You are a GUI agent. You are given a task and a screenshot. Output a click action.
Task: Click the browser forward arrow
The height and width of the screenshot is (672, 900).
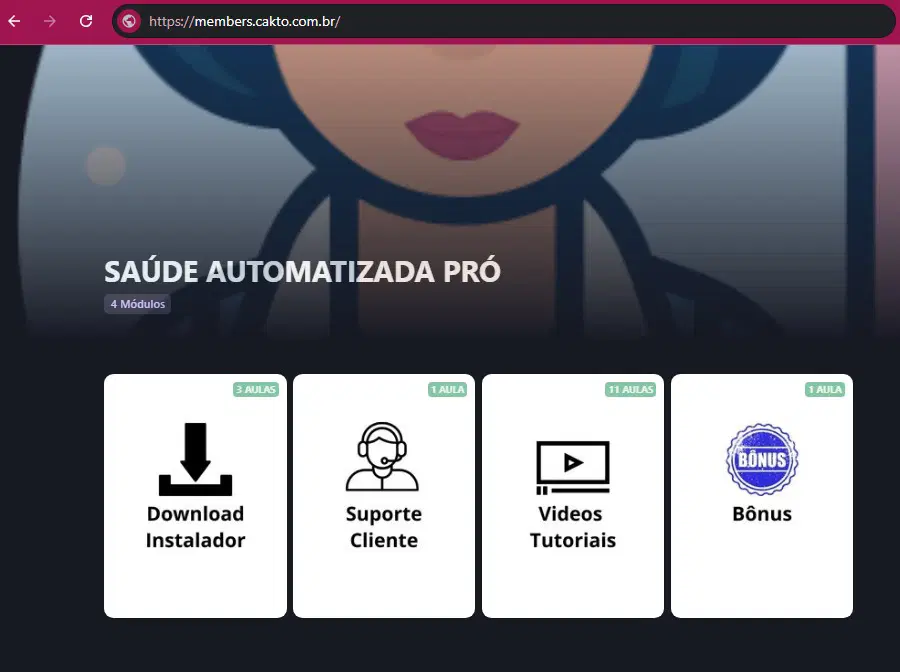[50, 21]
